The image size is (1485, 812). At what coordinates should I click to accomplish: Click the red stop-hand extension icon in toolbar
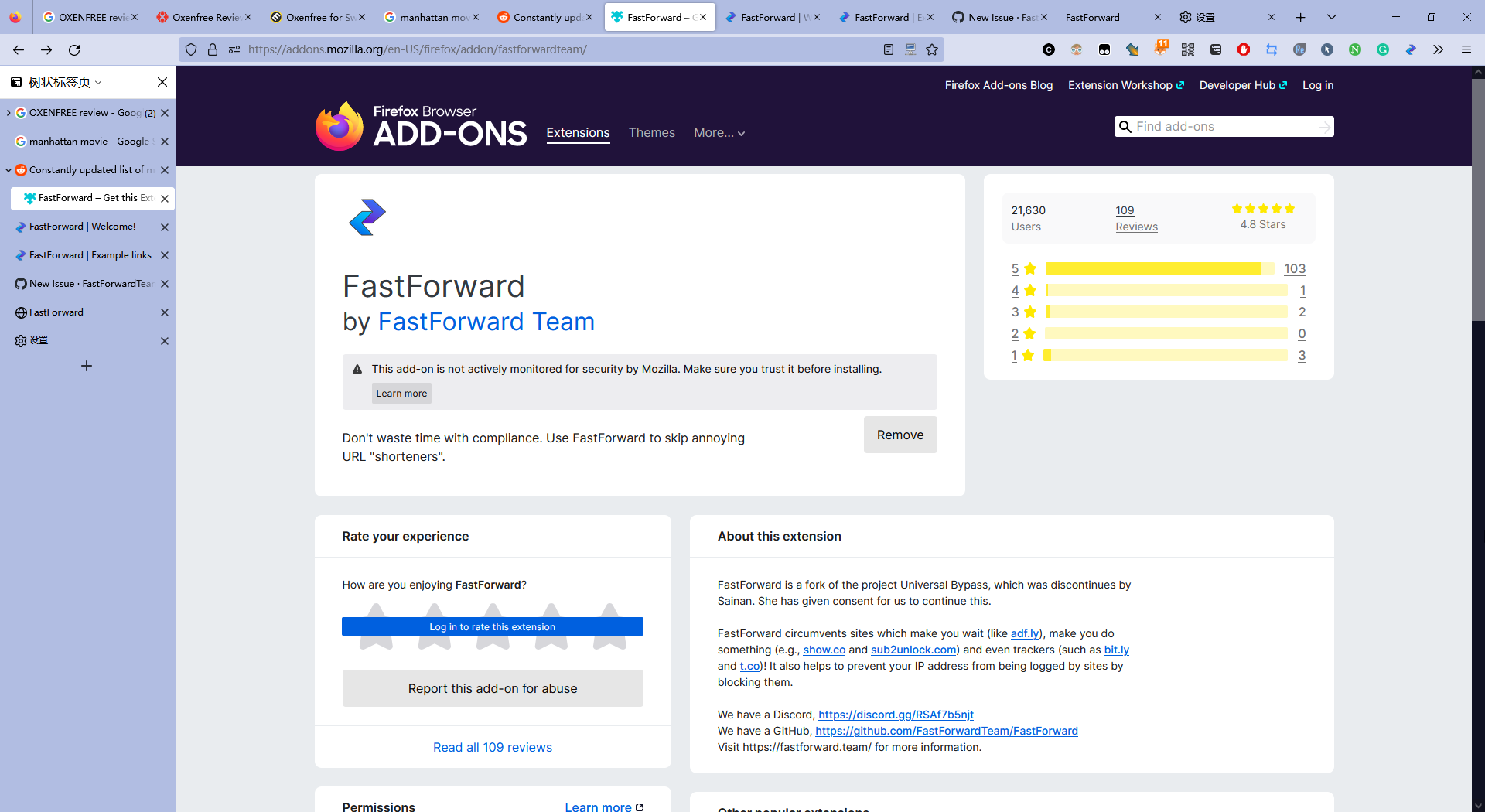coord(1244,49)
